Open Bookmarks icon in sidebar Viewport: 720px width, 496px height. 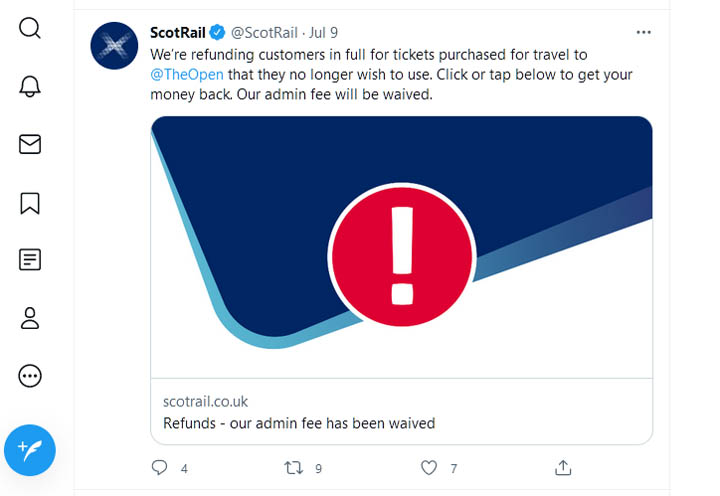pos(30,203)
